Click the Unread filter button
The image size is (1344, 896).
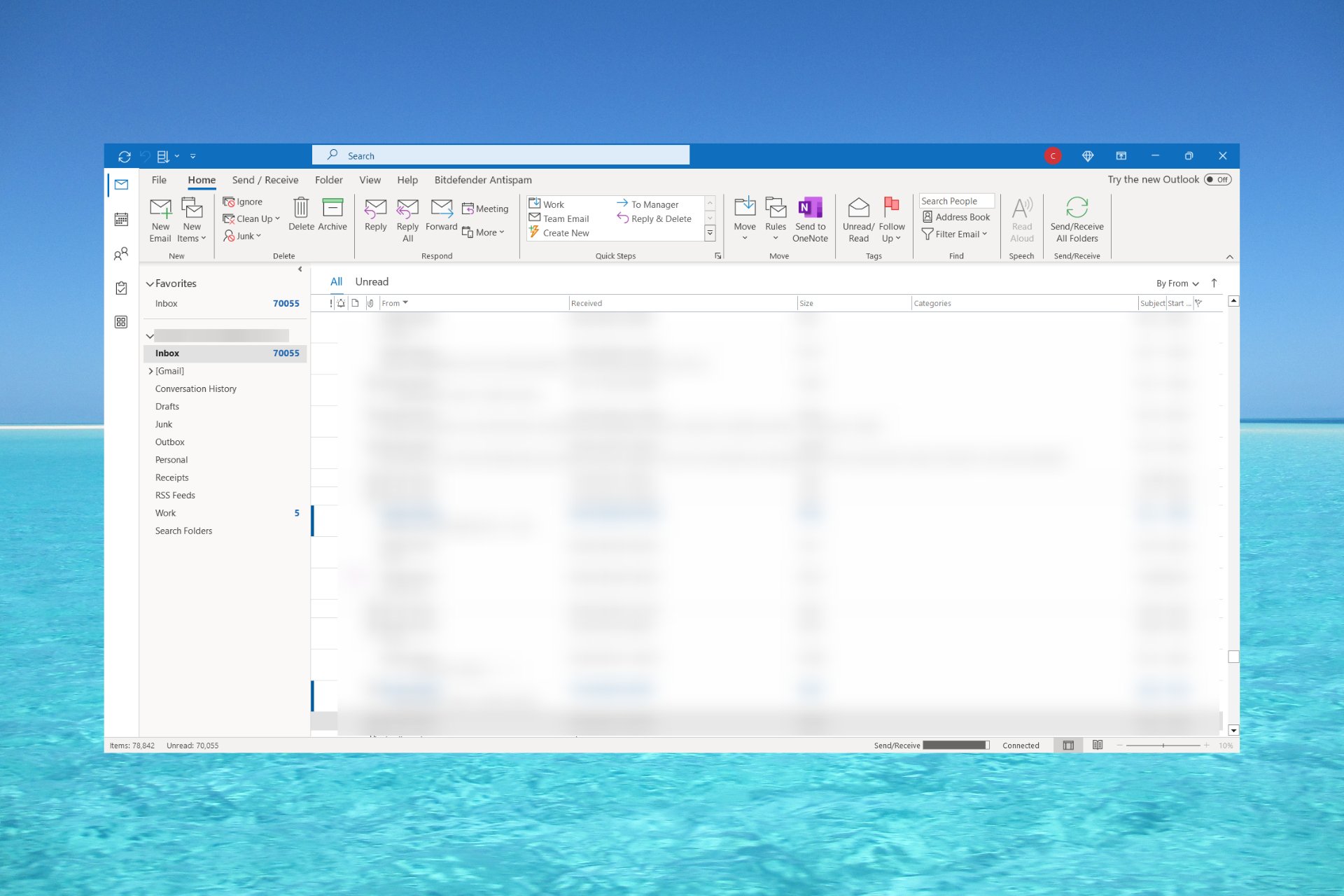370,281
